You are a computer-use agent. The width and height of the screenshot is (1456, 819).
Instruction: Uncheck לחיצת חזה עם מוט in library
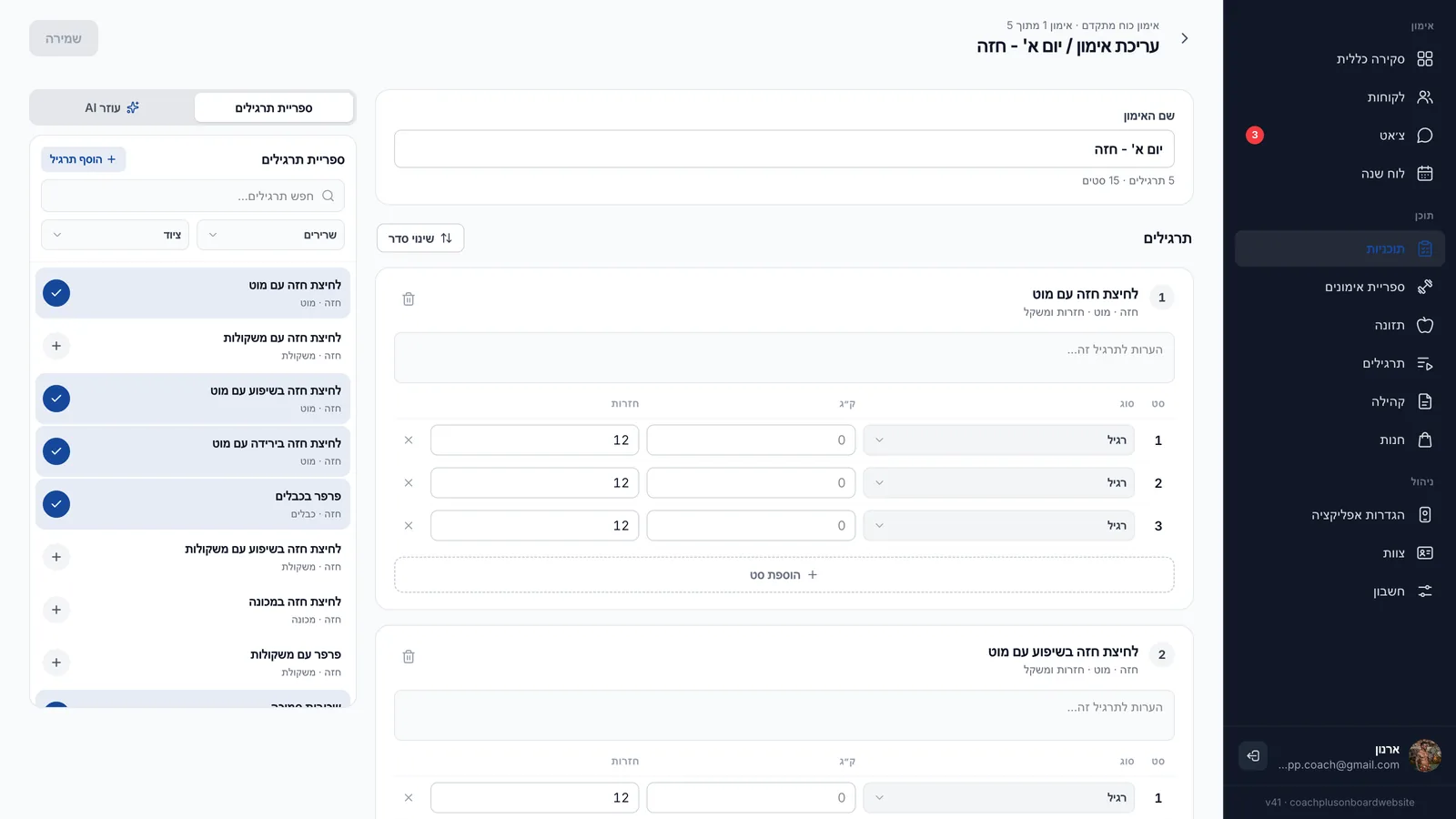(56, 293)
